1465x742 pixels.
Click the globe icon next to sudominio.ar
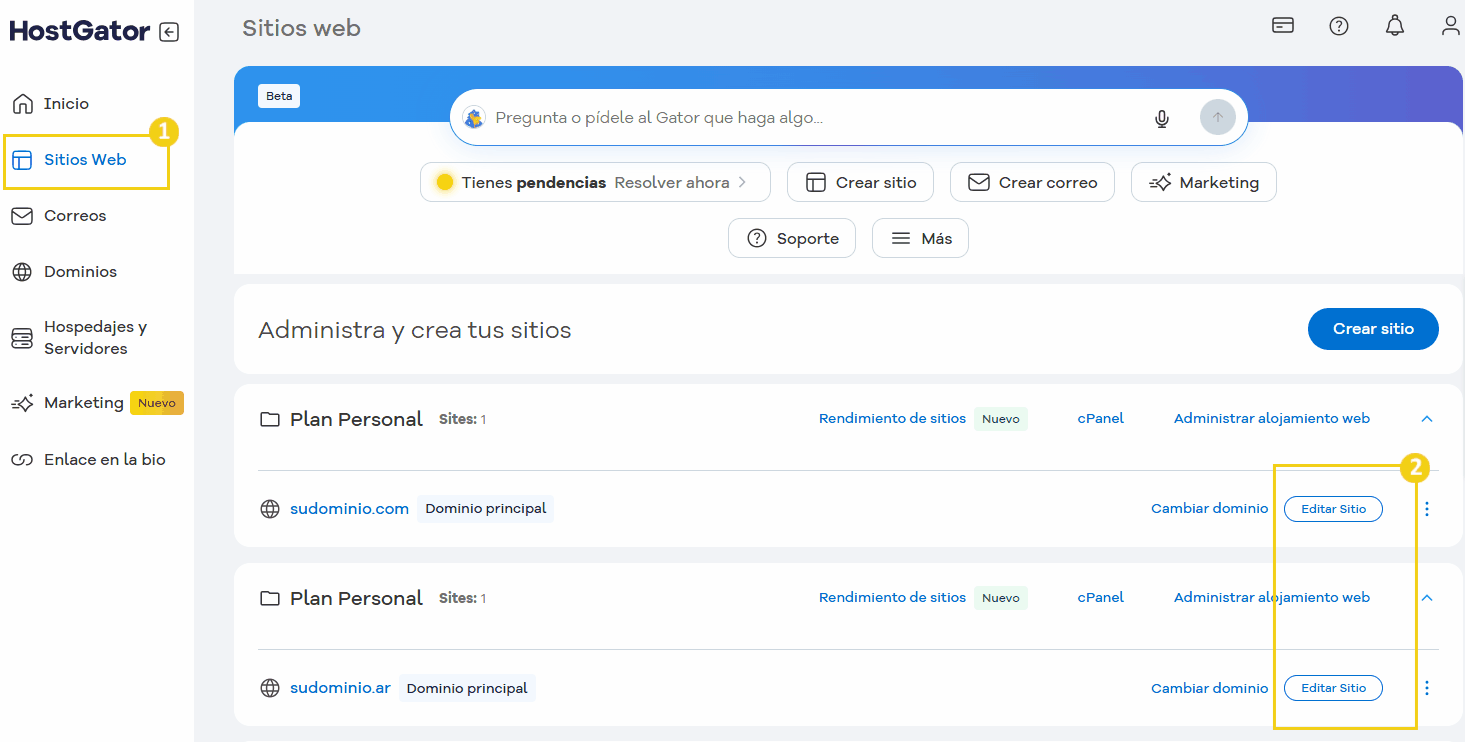269,687
